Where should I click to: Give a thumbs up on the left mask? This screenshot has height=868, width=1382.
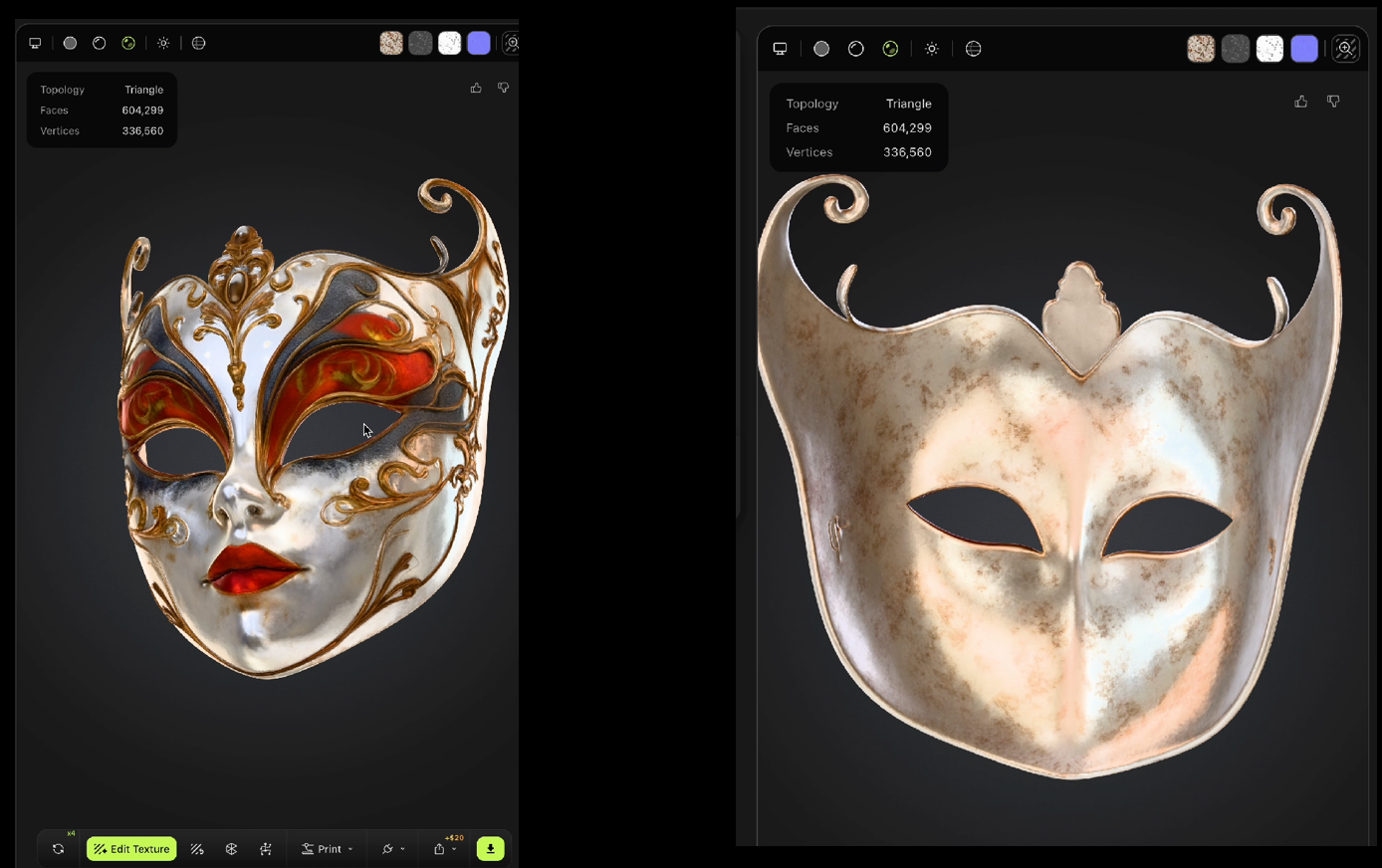click(476, 88)
